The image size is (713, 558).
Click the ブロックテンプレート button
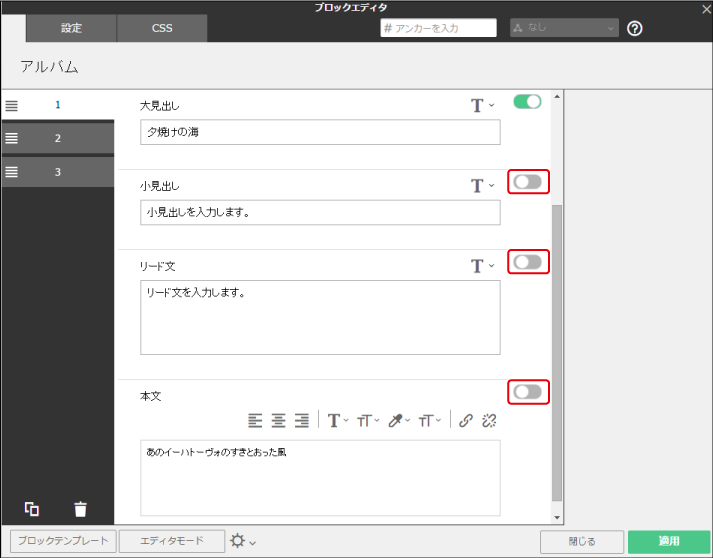click(63, 541)
